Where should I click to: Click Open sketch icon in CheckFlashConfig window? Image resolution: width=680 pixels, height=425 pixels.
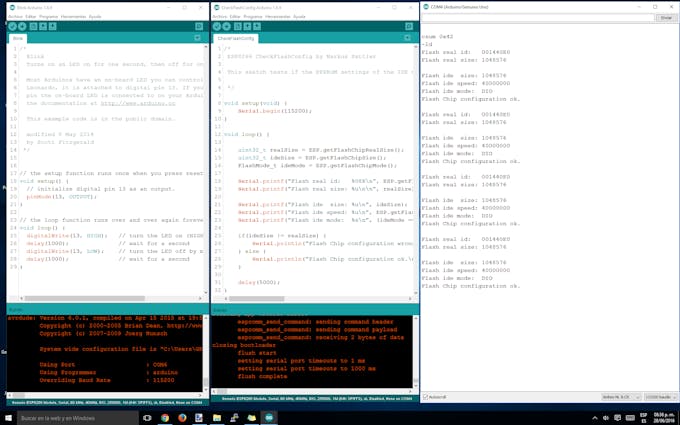[247, 26]
